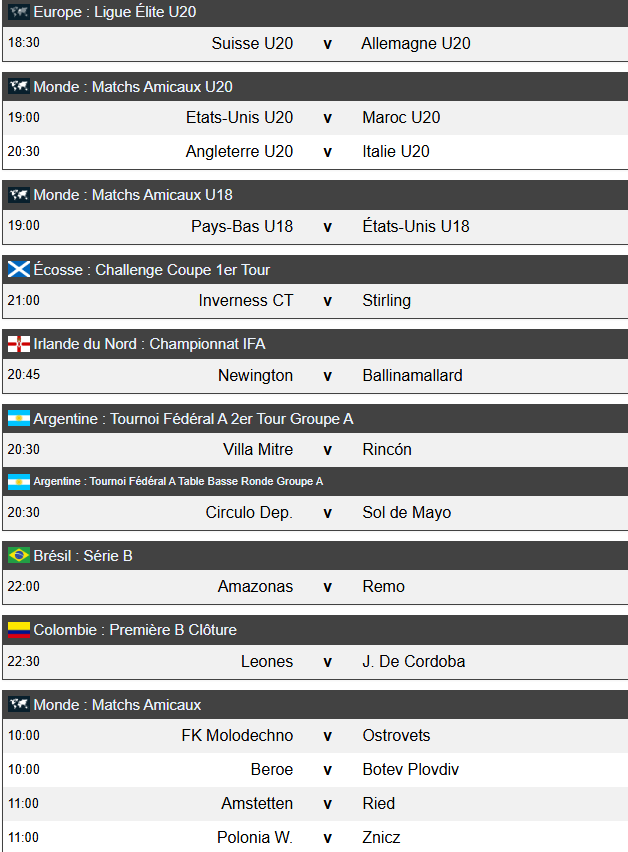Select the Angleterre U20 team name
Image resolution: width=628 pixels, height=852 pixels.
coord(239,152)
